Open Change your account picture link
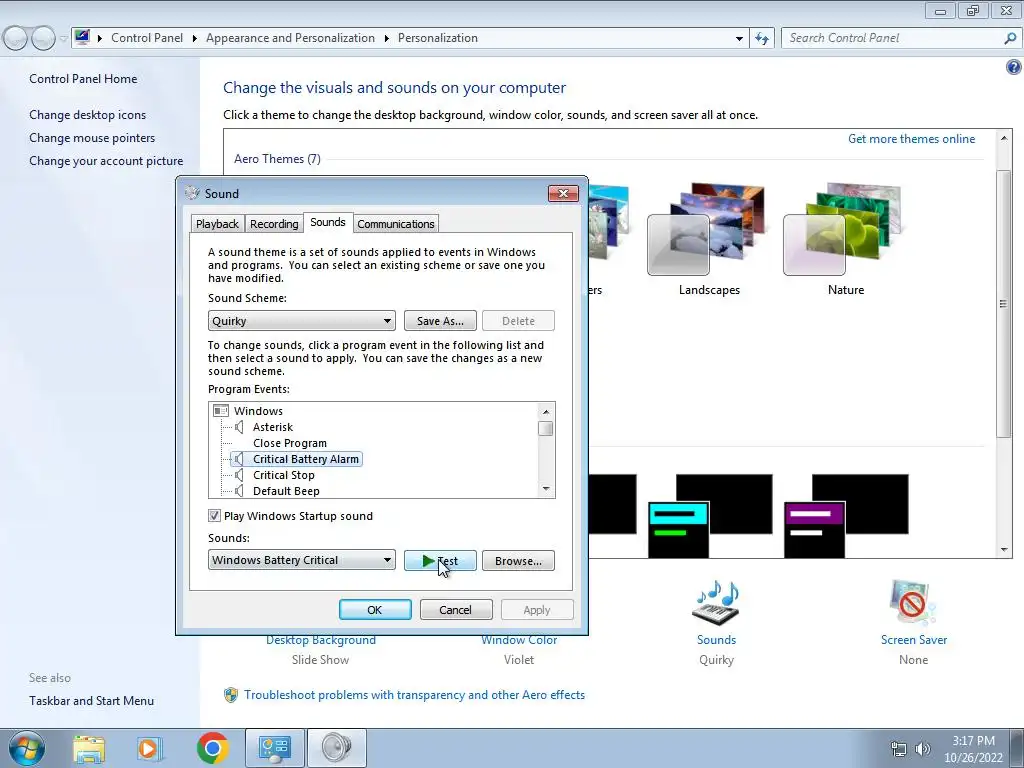 click(x=106, y=161)
